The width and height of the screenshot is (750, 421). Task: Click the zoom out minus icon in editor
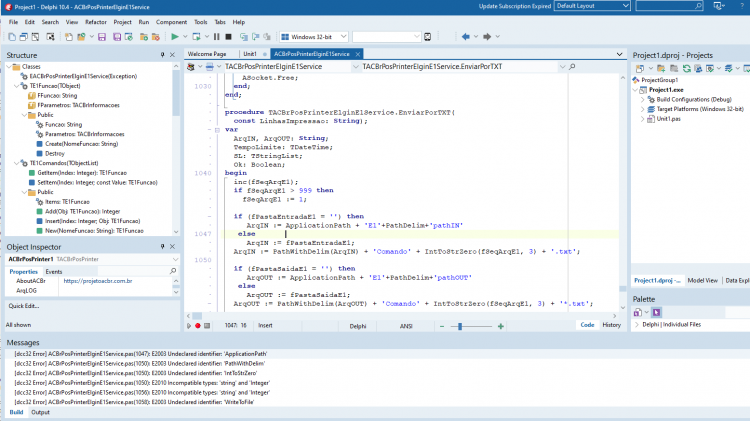[x=442, y=326]
